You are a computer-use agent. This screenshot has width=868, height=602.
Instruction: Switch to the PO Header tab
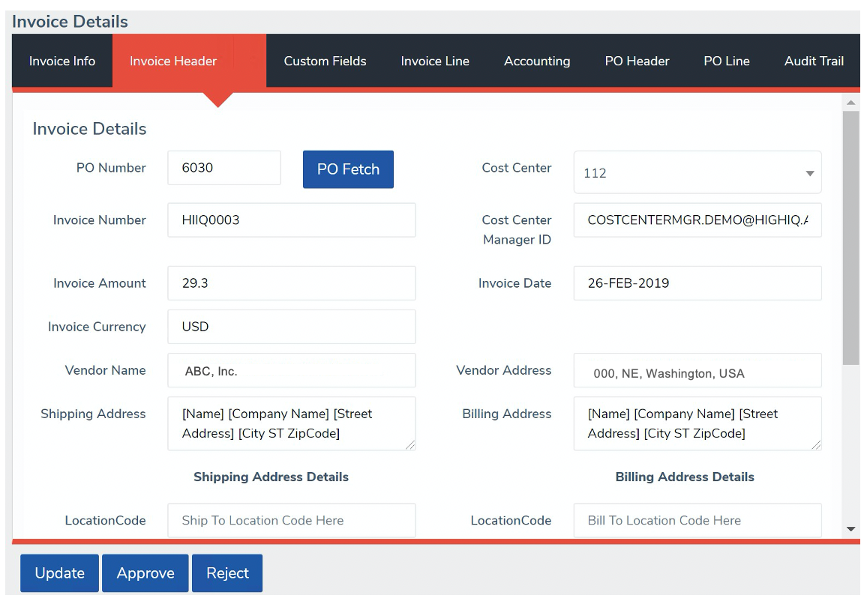637,61
